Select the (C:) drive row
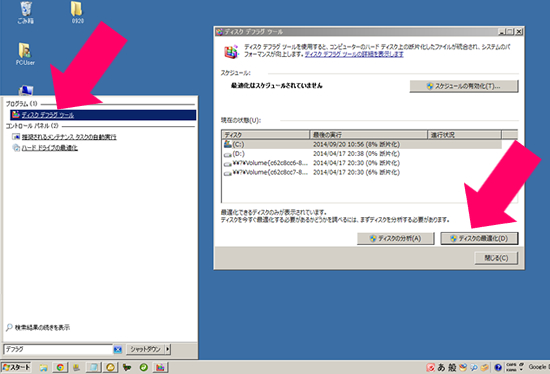The image size is (550, 374). [x=362, y=144]
